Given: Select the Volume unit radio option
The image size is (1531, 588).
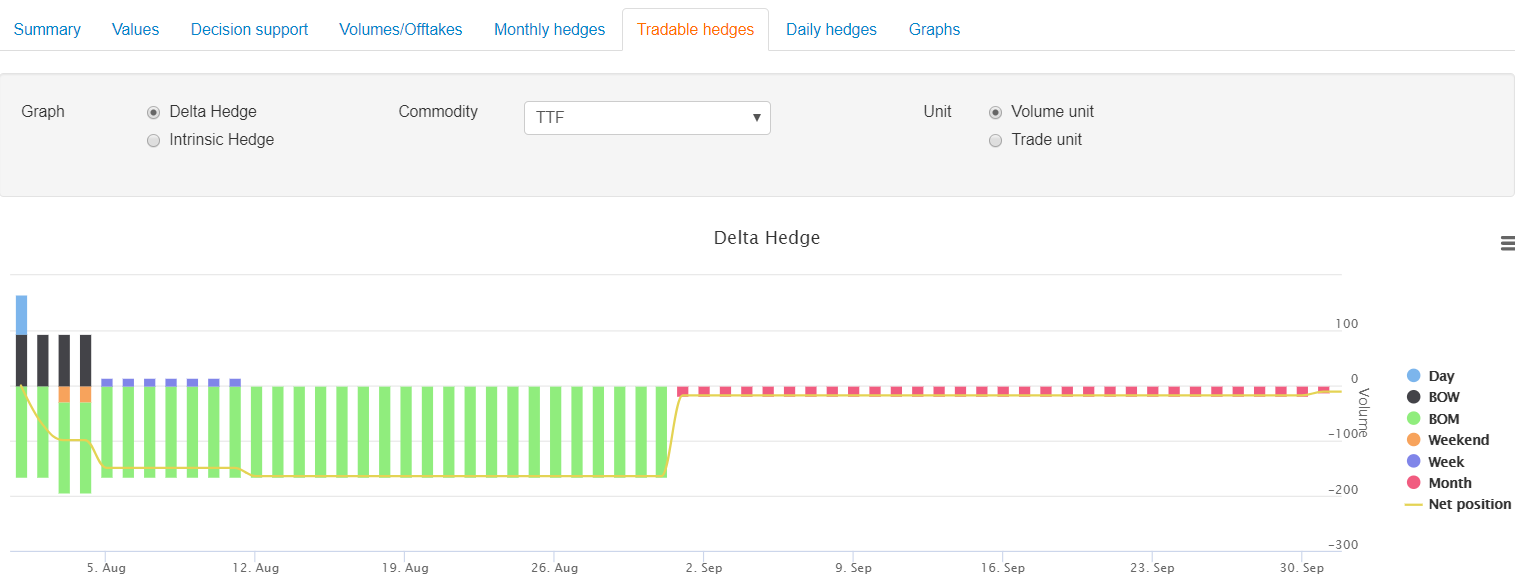Looking at the screenshot, I should (x=995, y=112).
